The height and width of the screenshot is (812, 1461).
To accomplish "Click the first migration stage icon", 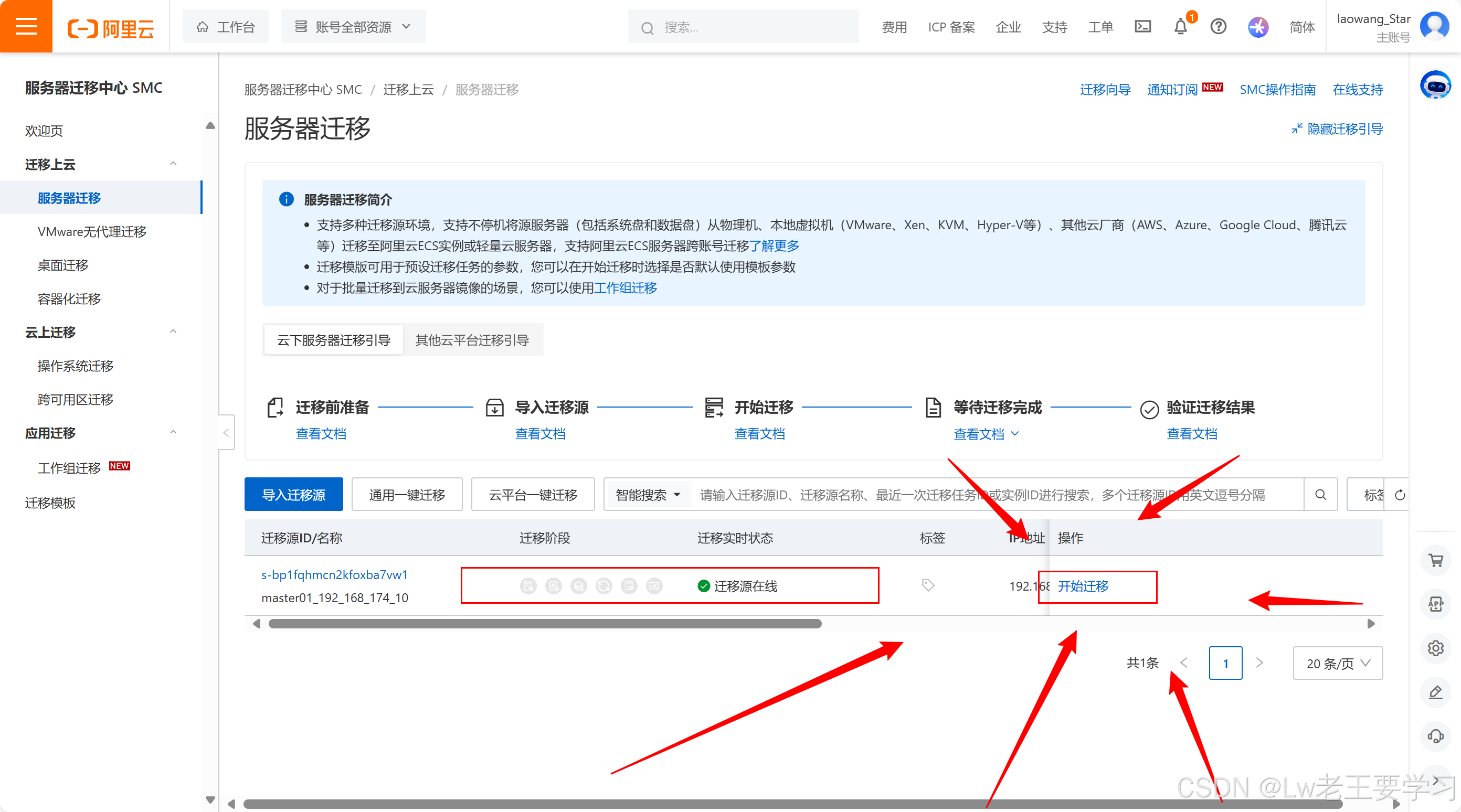I will pyautogui.click(x=528, y=585).
